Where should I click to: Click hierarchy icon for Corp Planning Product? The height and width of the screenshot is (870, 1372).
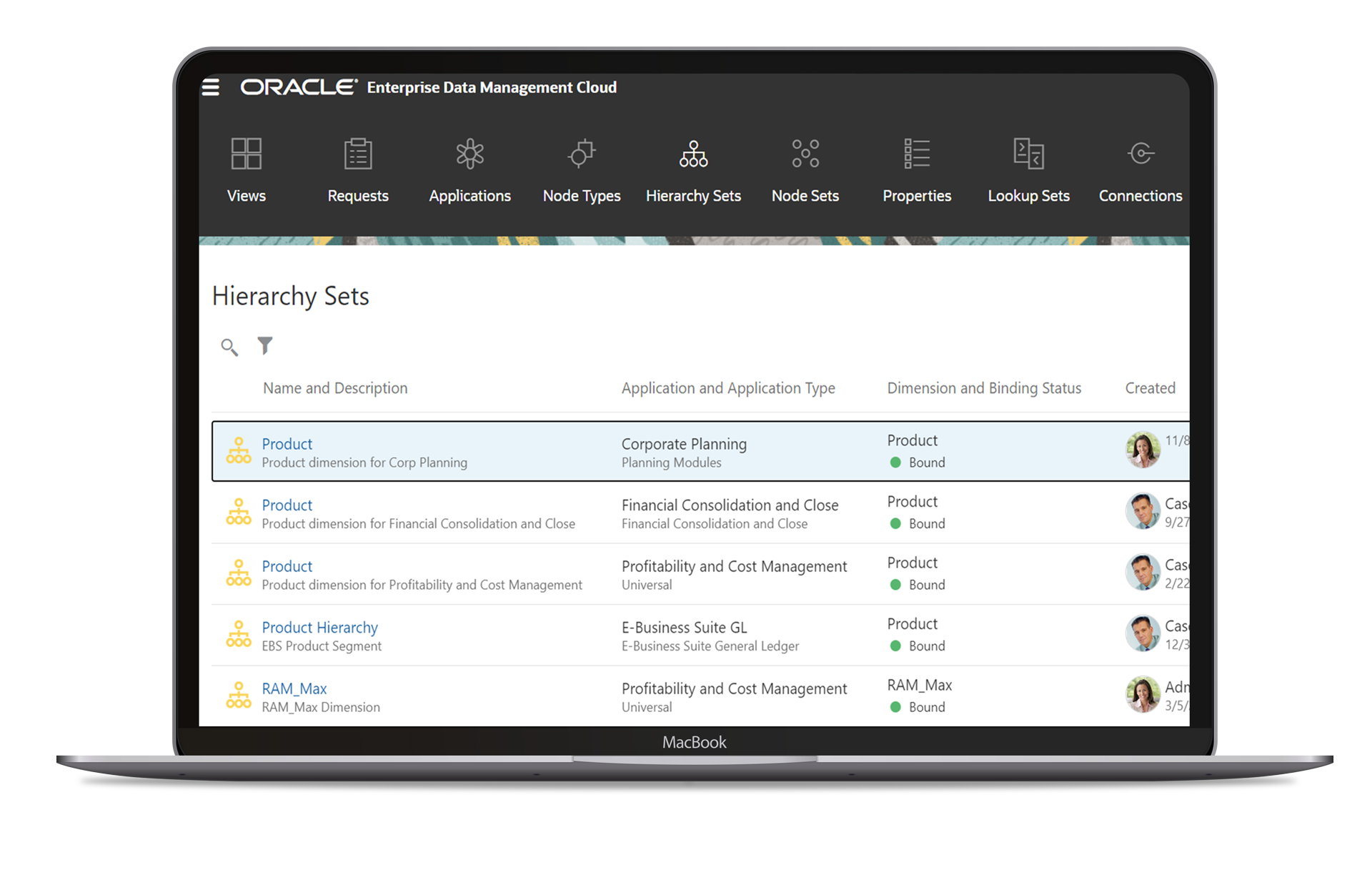[x=239, y=451]
